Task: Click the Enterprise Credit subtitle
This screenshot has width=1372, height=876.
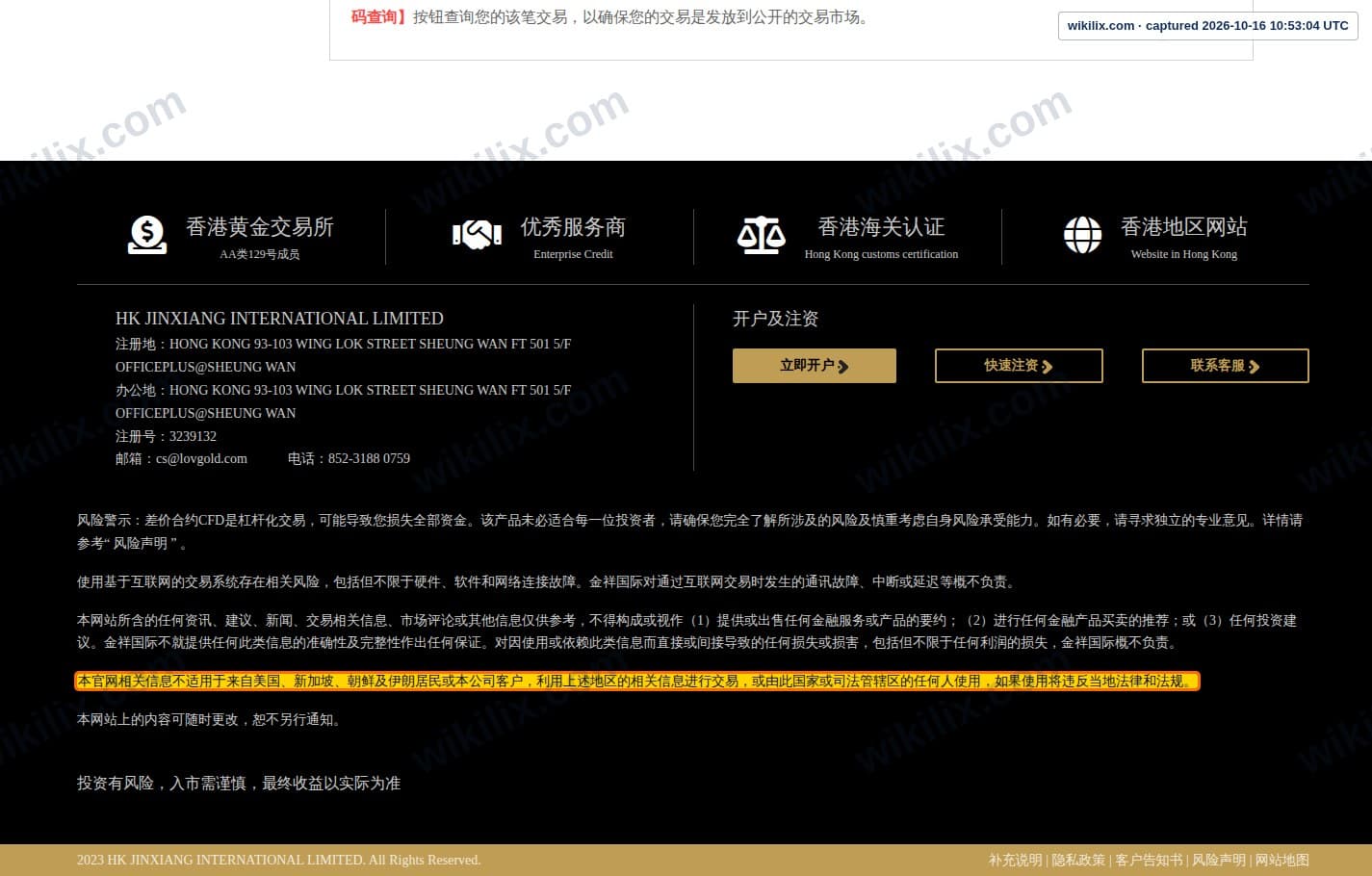Action: tap(573, 254)
